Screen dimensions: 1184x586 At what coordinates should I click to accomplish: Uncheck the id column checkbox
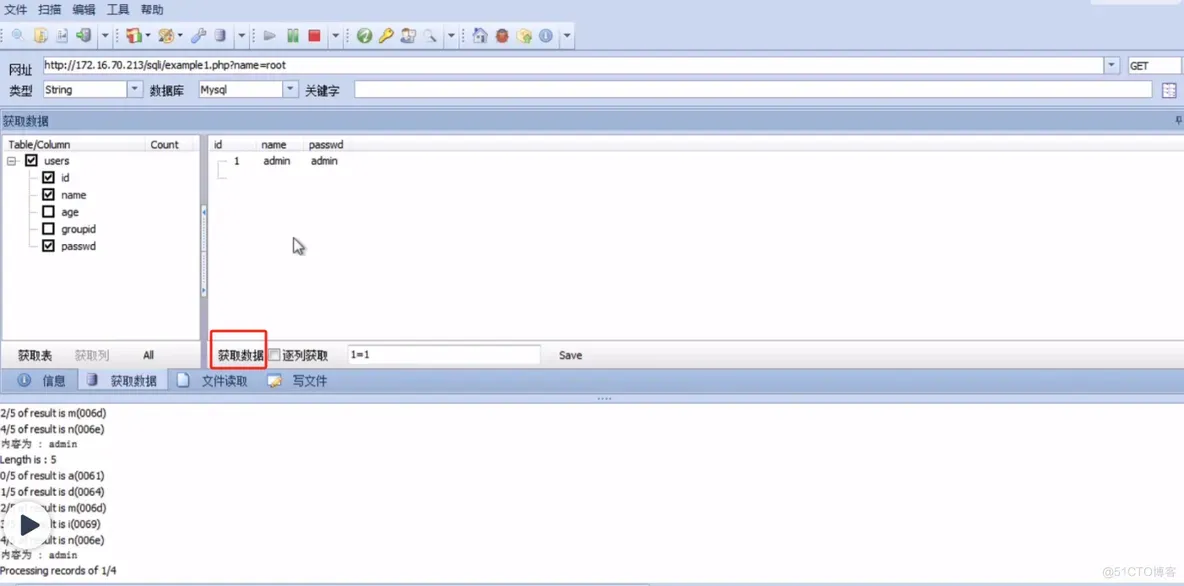click(48, 177)
